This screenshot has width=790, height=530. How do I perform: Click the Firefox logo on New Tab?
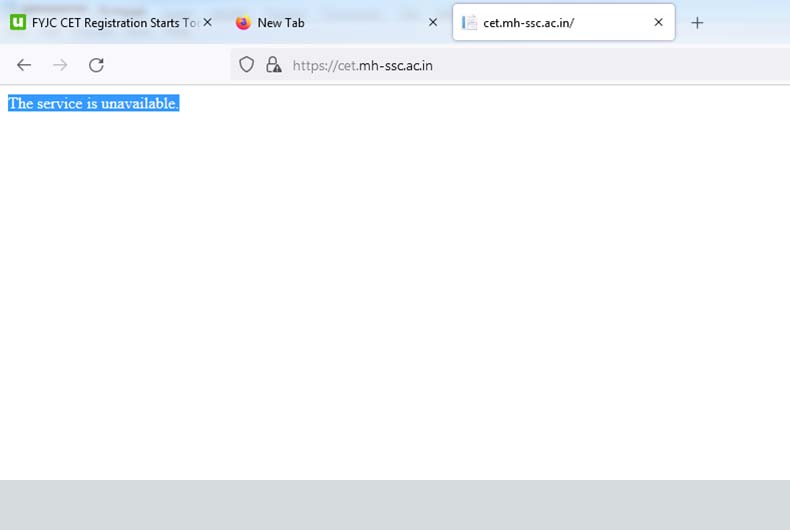coord(243,23)
